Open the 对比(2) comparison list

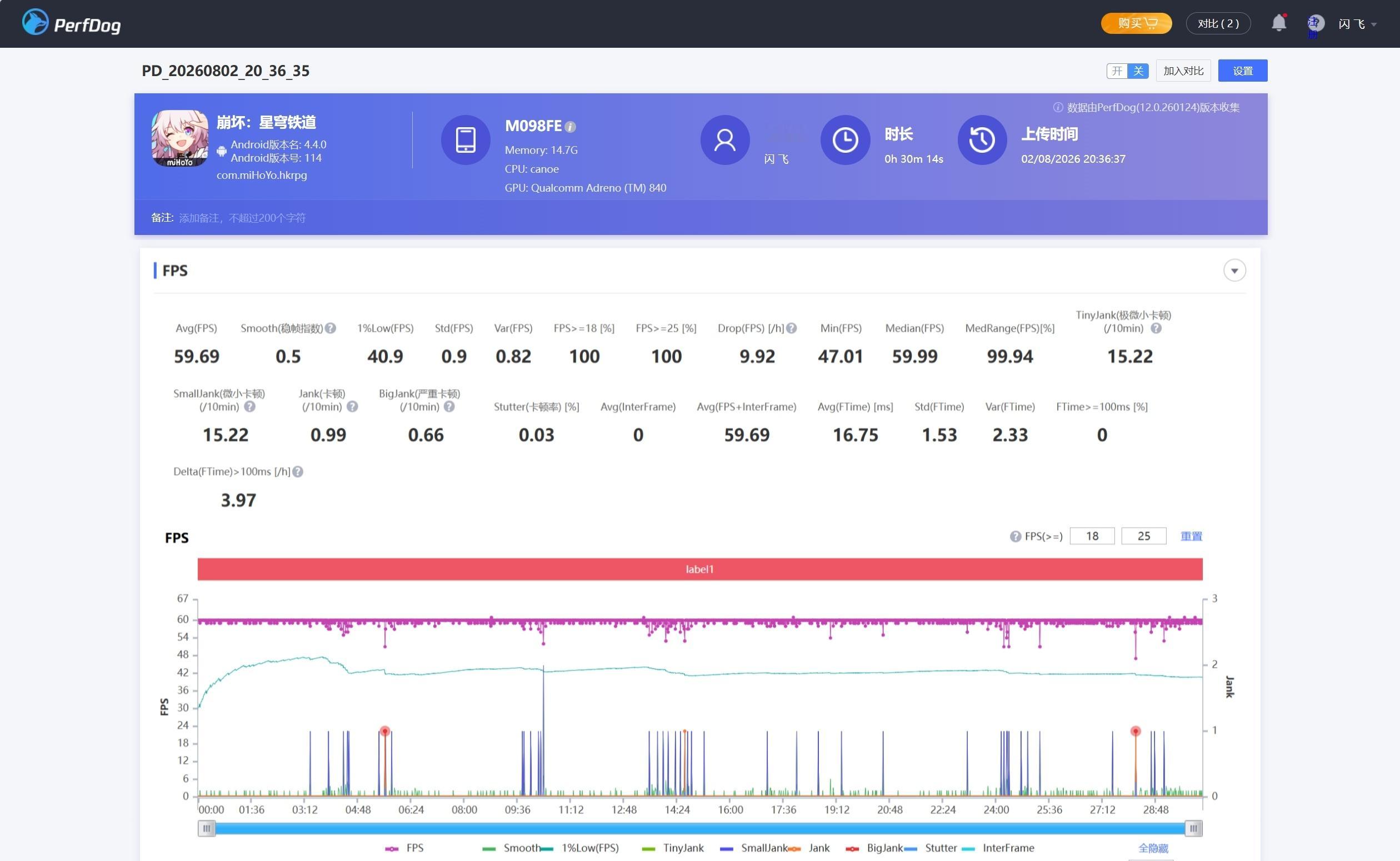click(x=1218, y=23)
